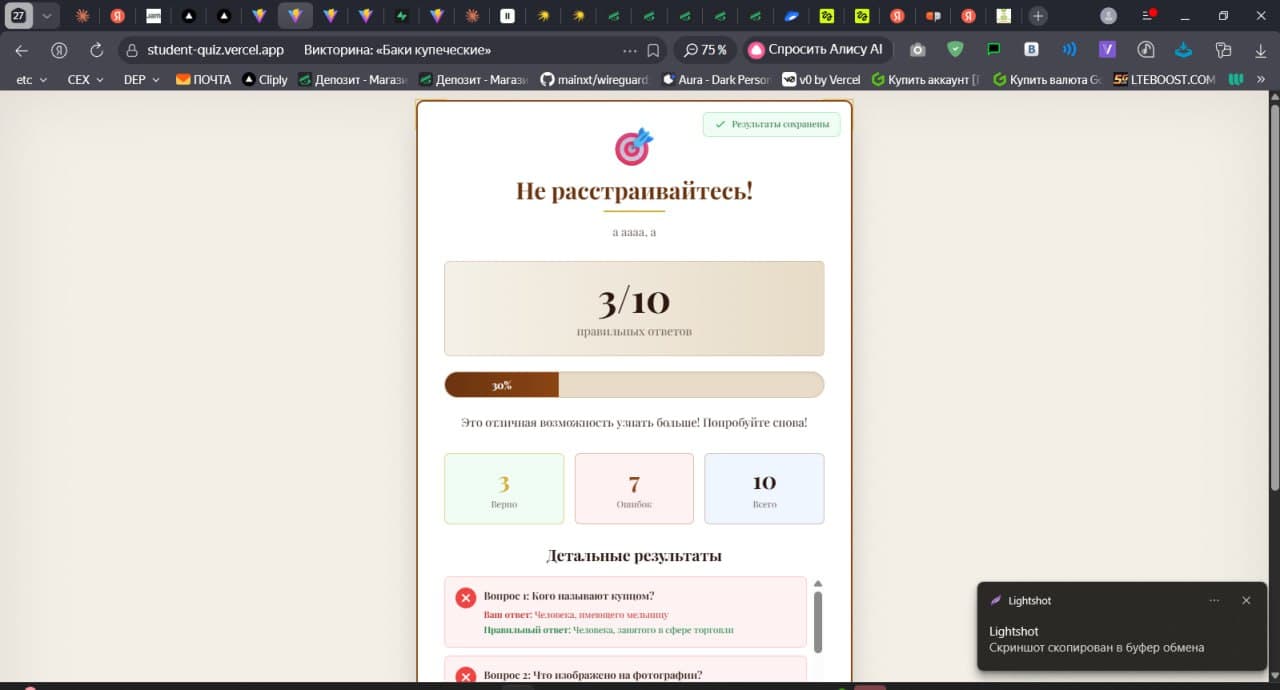Open the side panels icon

[x=1222, y=49]
